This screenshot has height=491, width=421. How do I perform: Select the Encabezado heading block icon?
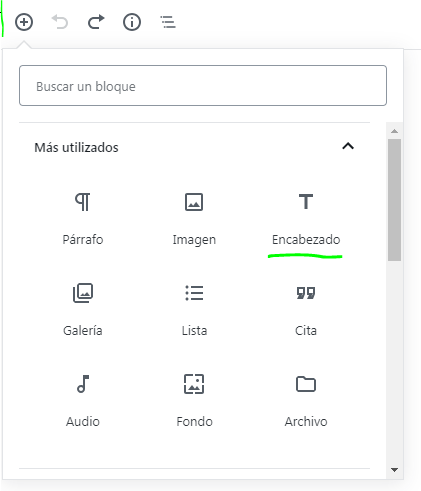pyautogui.click(x=306, y=201)
